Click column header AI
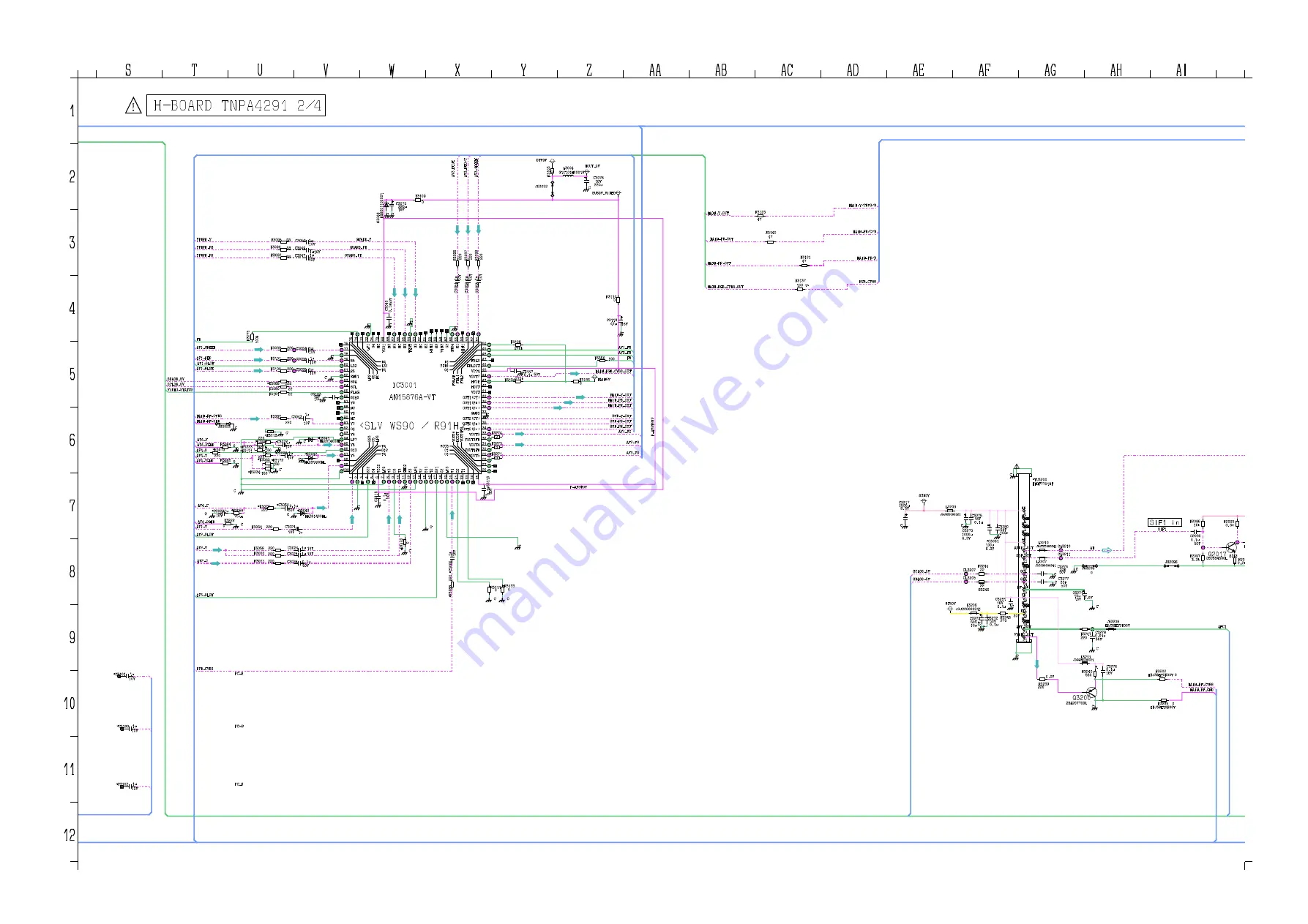The width and height of the screenshot is (1308, 924). [x=1181, y=70]
